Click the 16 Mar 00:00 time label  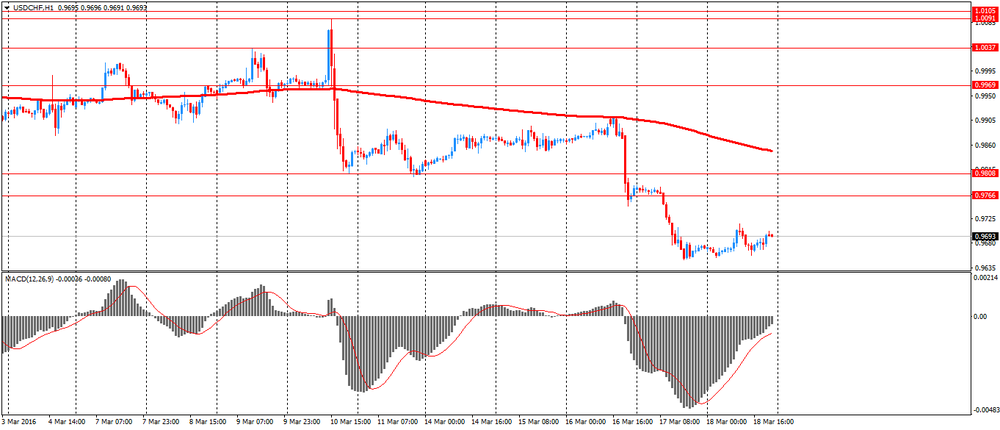click(x=584, y=422)
